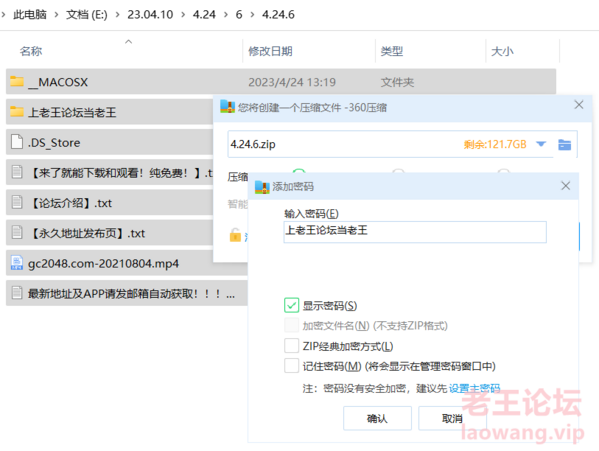Cancel with the 取消 button
This screenshot has height=451, width=599.
click(x=452, y=419)
